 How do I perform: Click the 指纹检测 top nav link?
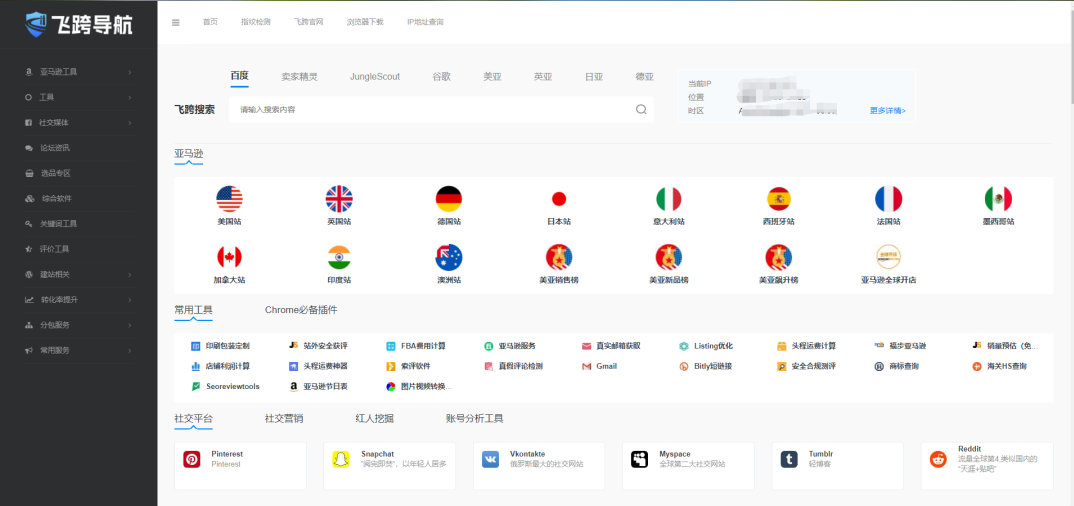click(x=255, y=22)
